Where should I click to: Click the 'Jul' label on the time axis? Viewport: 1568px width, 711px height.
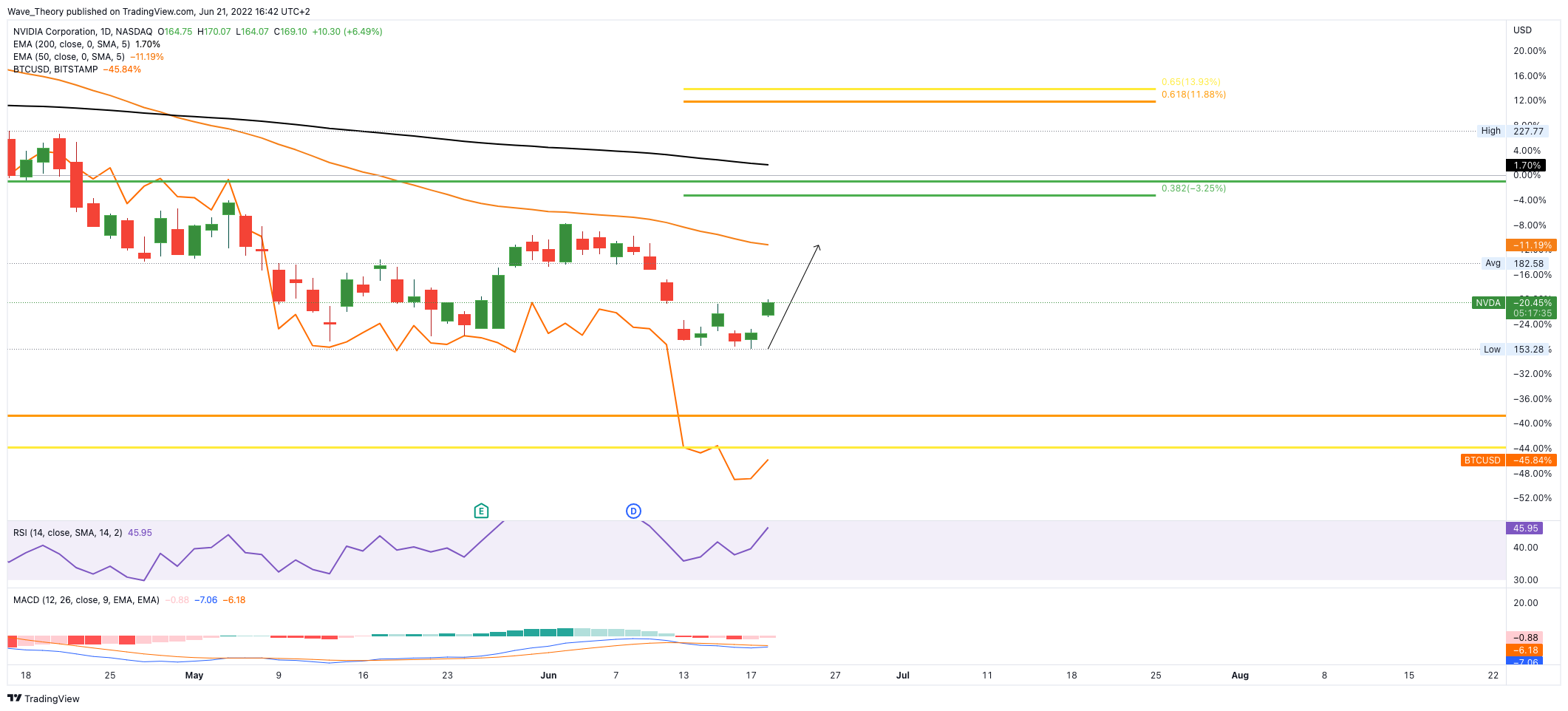tap(903, 676)
